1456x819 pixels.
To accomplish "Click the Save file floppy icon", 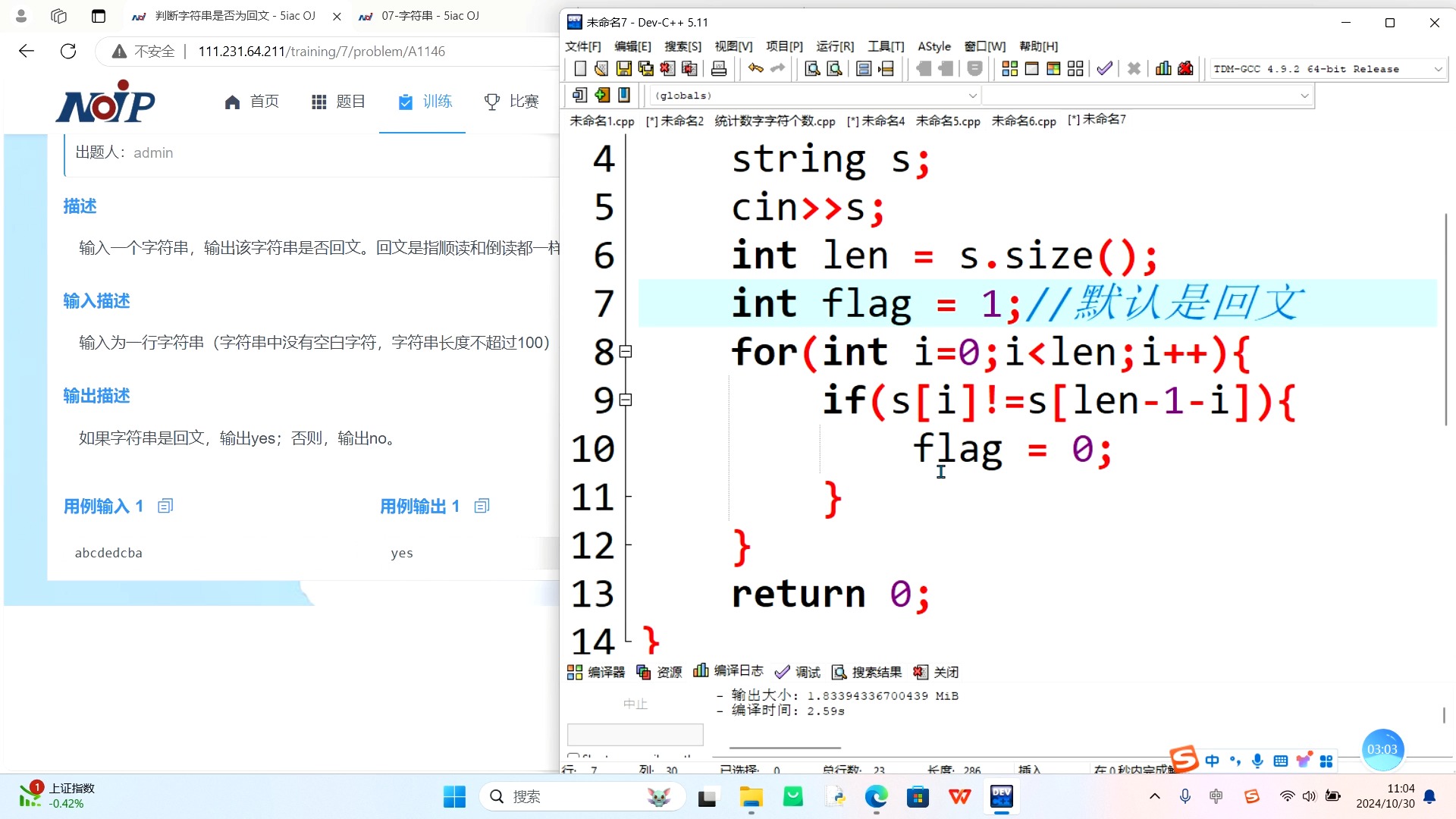I will (x=623, y=69).
